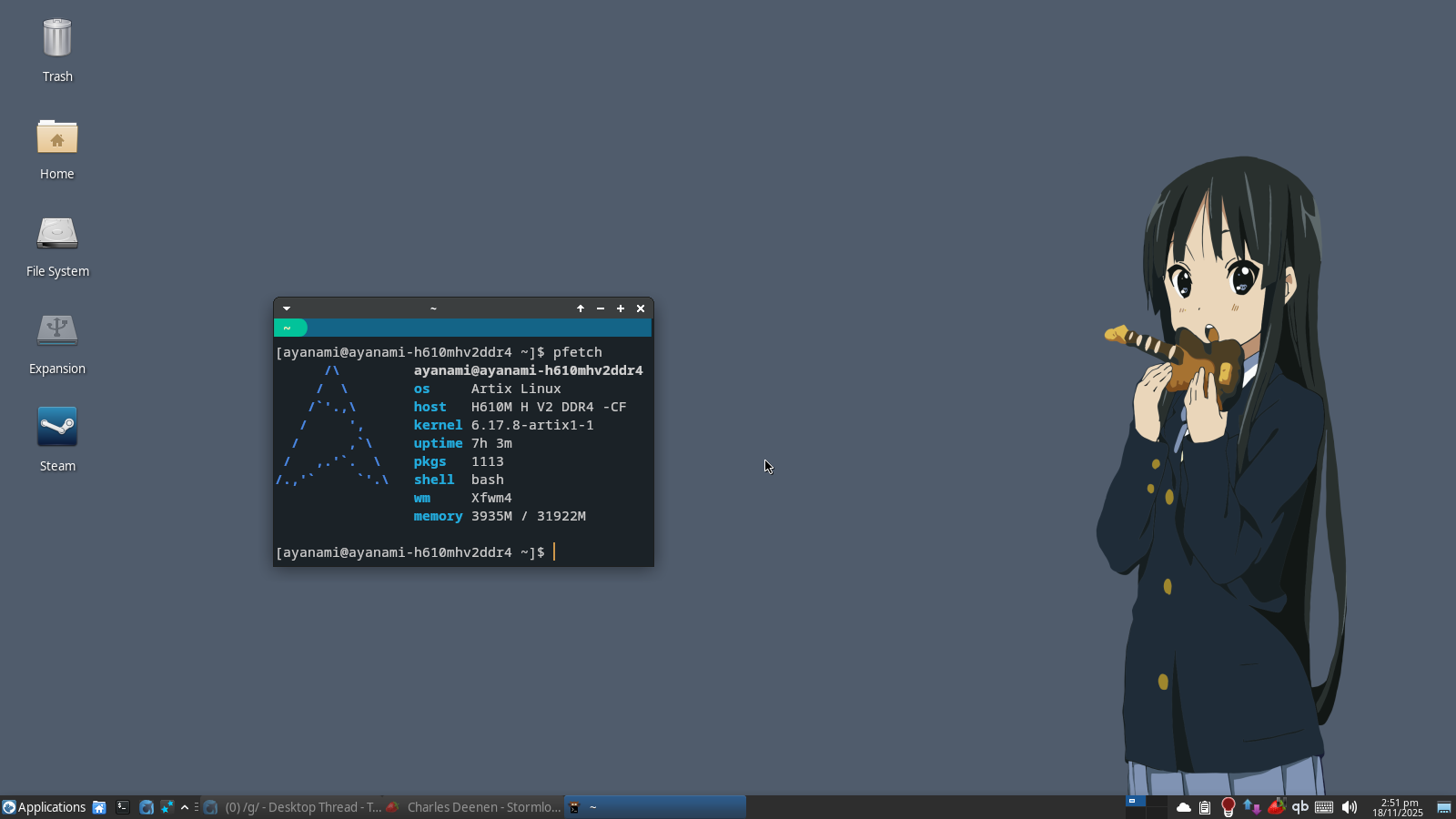The width and height of the screenshot is (1456, 819).
Task: Select the Steam desktop shortcut
Action: (57, 440)
